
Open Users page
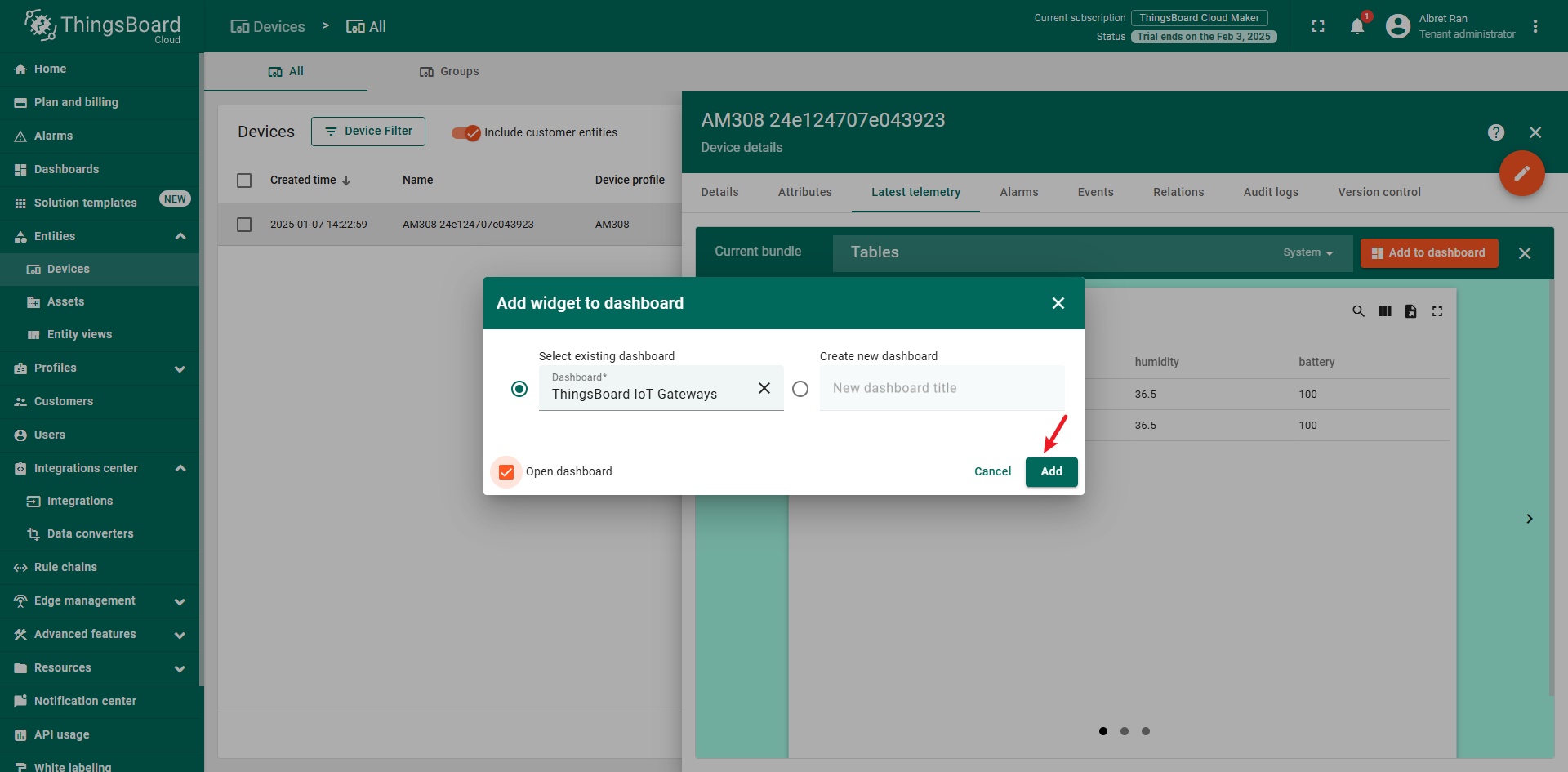(100, 435)
